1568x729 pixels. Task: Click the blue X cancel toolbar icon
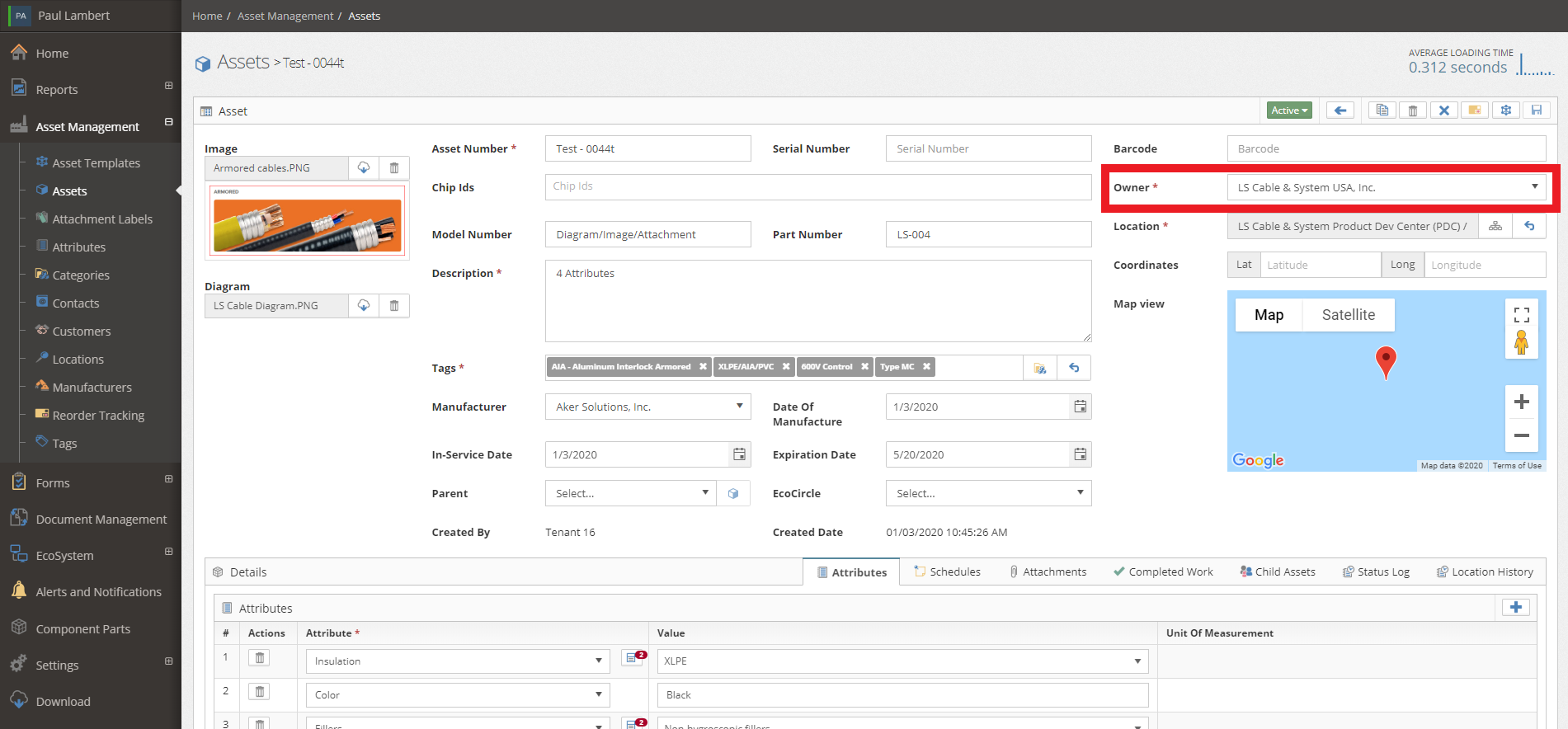1443,111
